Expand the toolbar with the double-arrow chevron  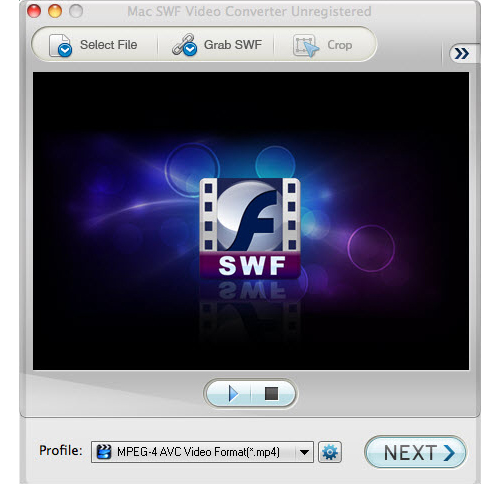tap(462, 53)
